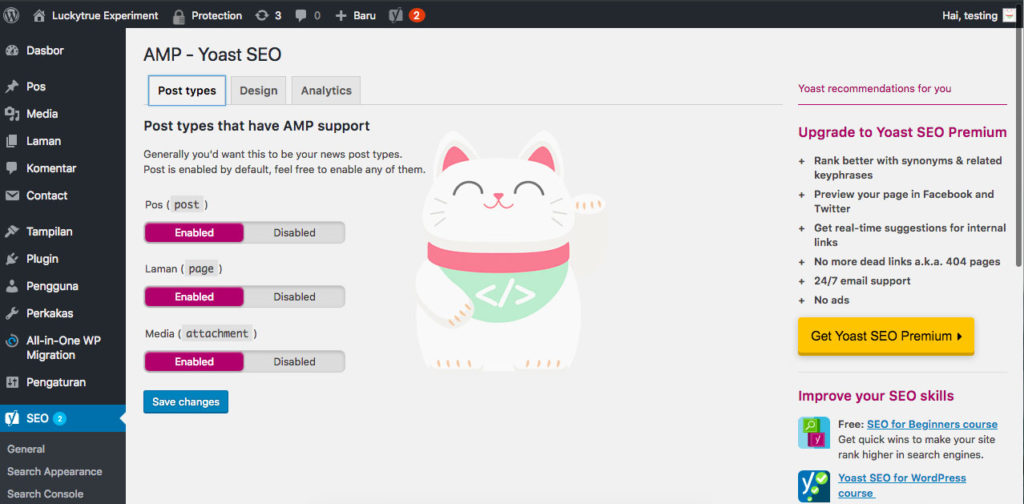The width and height of the screenshot is (1024, 504).
Task: Click the Yoast recommendations for you text
Action: point(874,89)
